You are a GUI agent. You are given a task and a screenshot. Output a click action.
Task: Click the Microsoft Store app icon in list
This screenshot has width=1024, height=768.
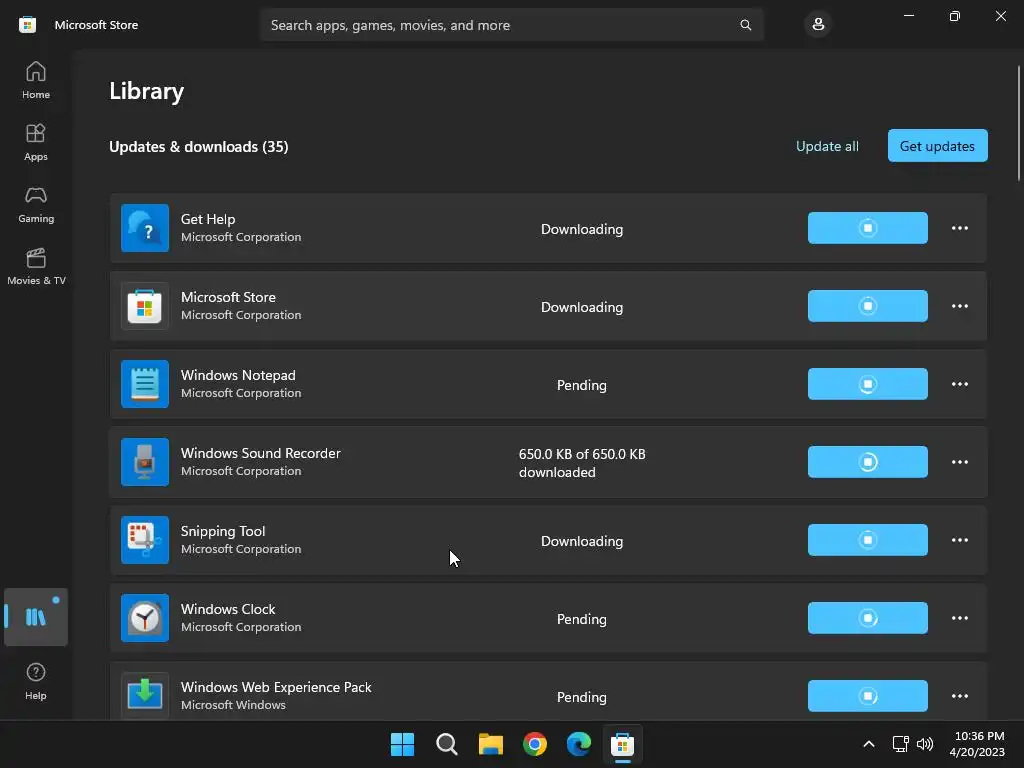click(145, 306)
